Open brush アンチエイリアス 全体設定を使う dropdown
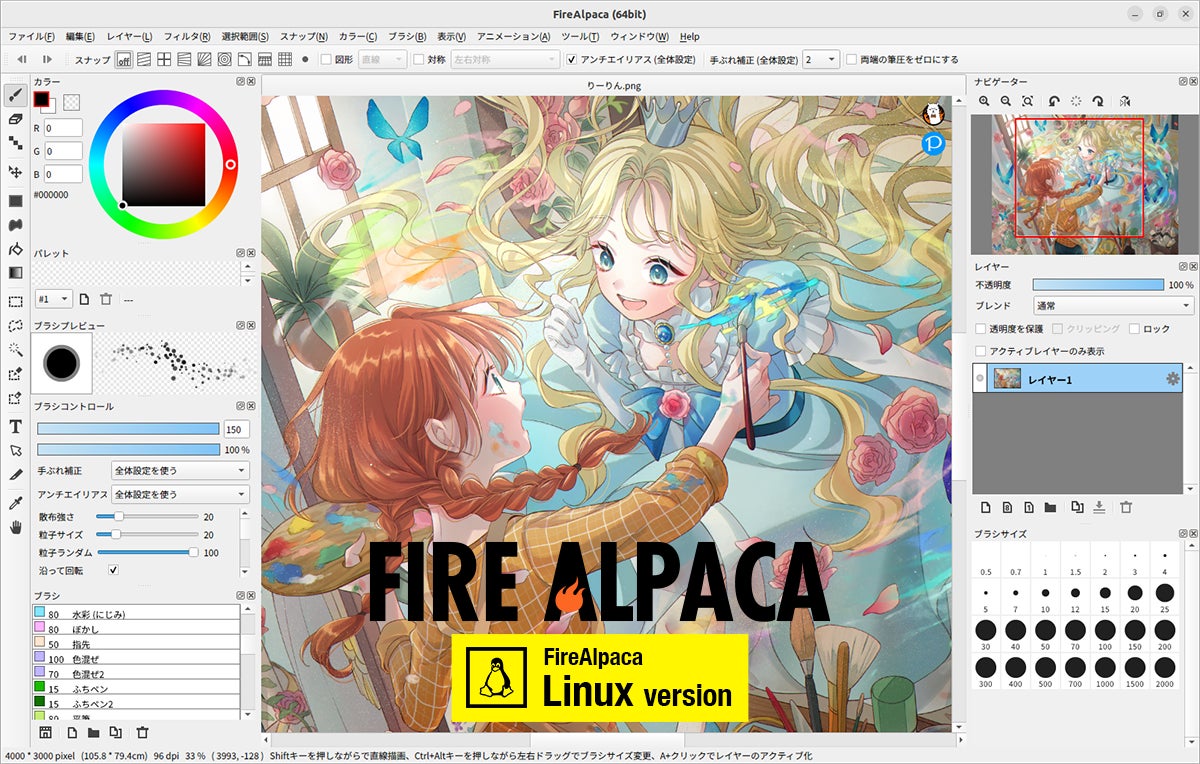The height and width of the screenshot is (764, 1200). [180, 494]
